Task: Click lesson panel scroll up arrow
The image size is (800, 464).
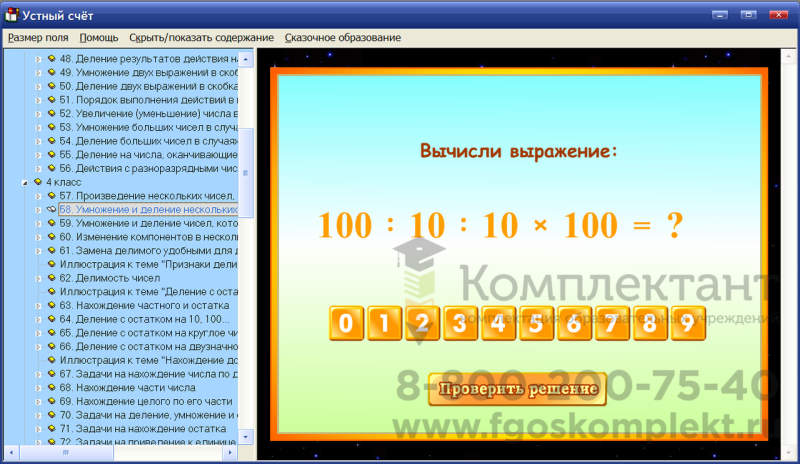Action: [x=788, y=56]
